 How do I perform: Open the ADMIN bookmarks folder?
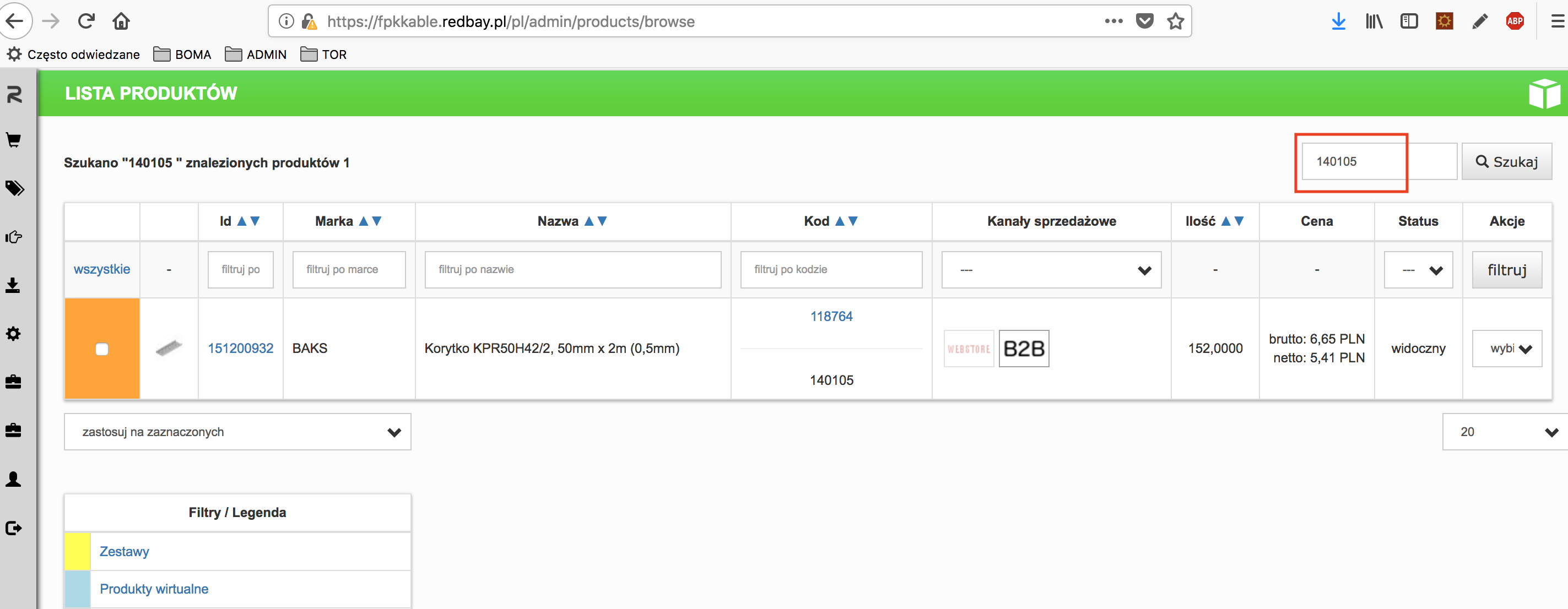pyautogui.click(x=256, y=55)
